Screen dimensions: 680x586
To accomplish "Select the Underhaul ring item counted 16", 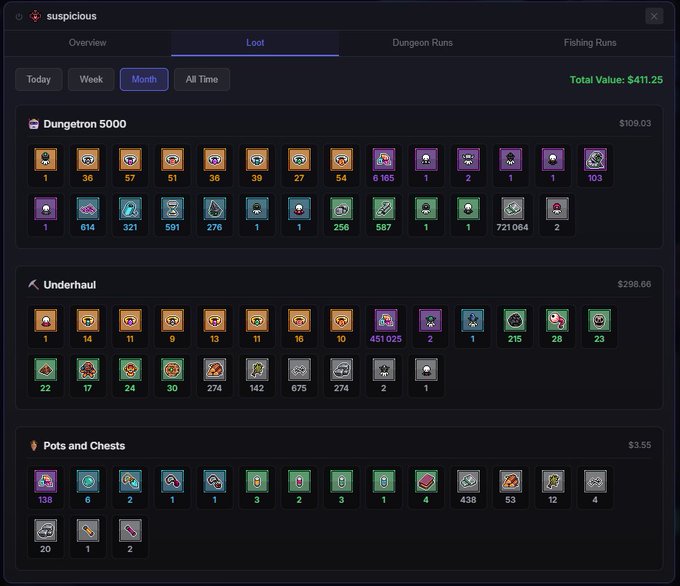I will 299,326.
